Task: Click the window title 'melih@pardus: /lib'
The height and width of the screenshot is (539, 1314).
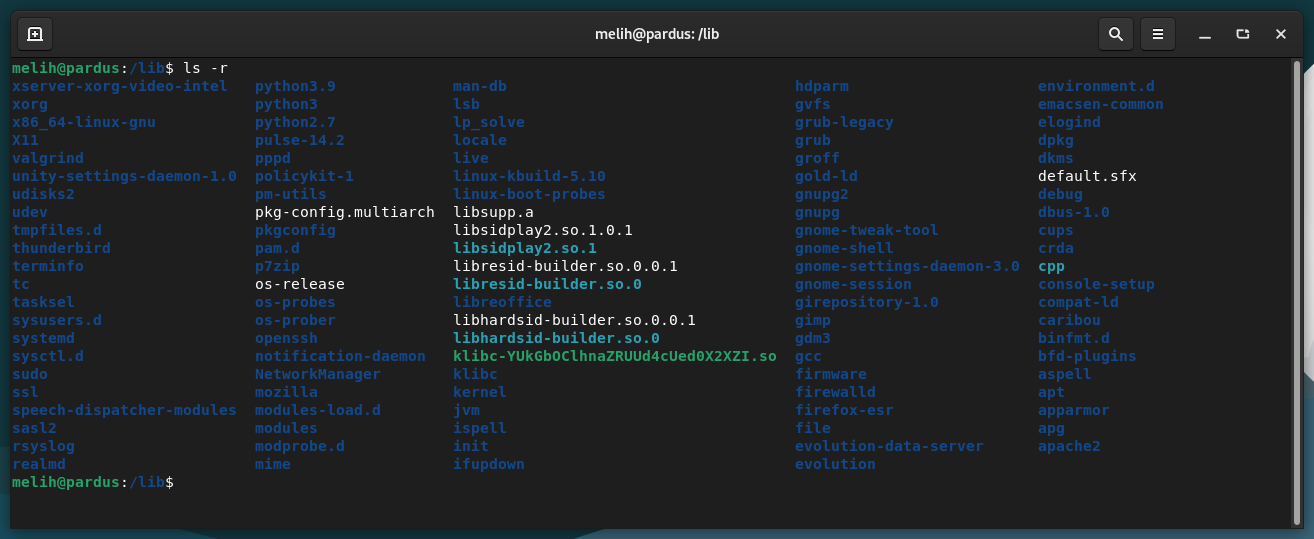Action: pos(657,34)
